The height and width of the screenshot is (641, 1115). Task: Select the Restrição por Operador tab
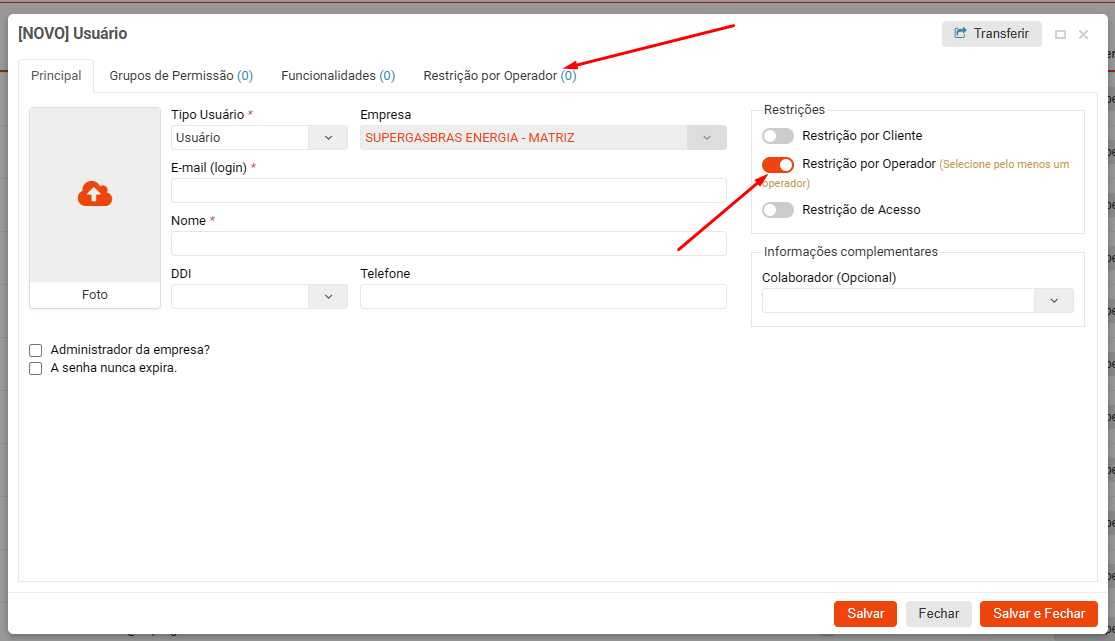tap(499, 76)
